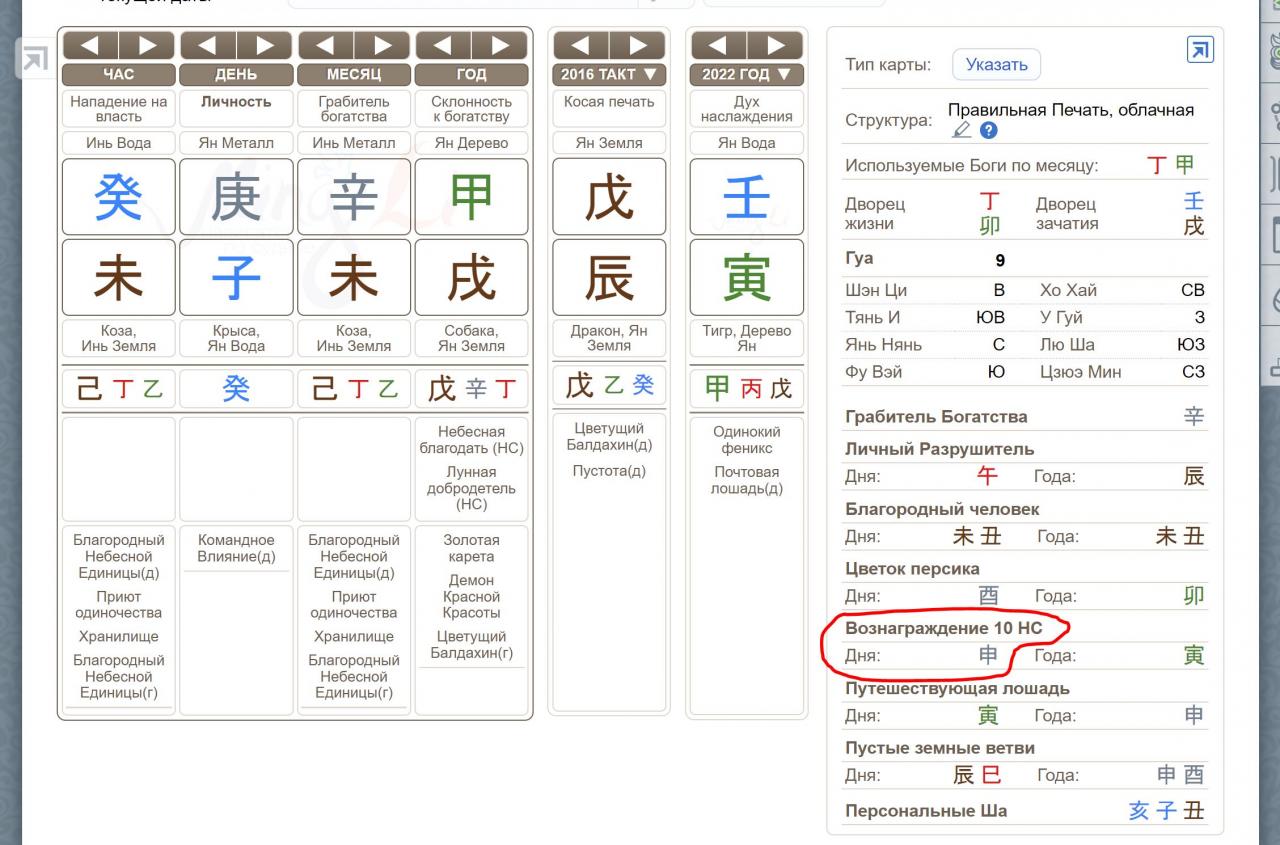The width and height of the screenshot is (1280, 845).
Task: Click the blue 子 Rat branch tile
Action: [x=236, y=277]
